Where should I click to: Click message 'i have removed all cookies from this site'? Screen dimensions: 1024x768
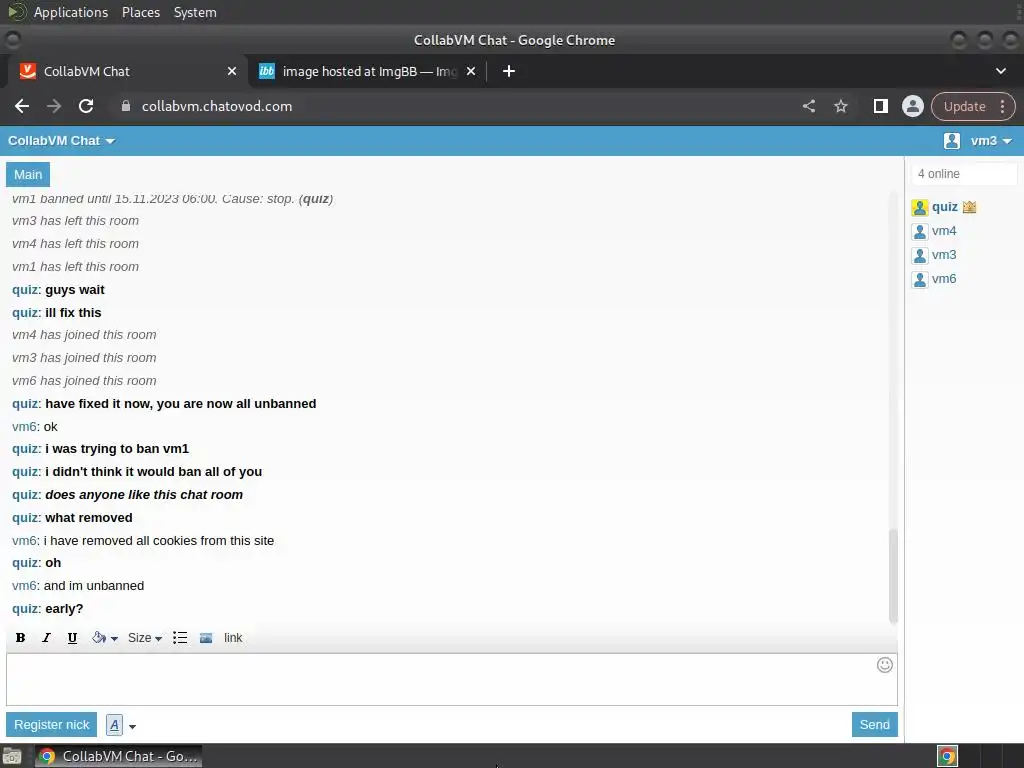tap(159, 541)
